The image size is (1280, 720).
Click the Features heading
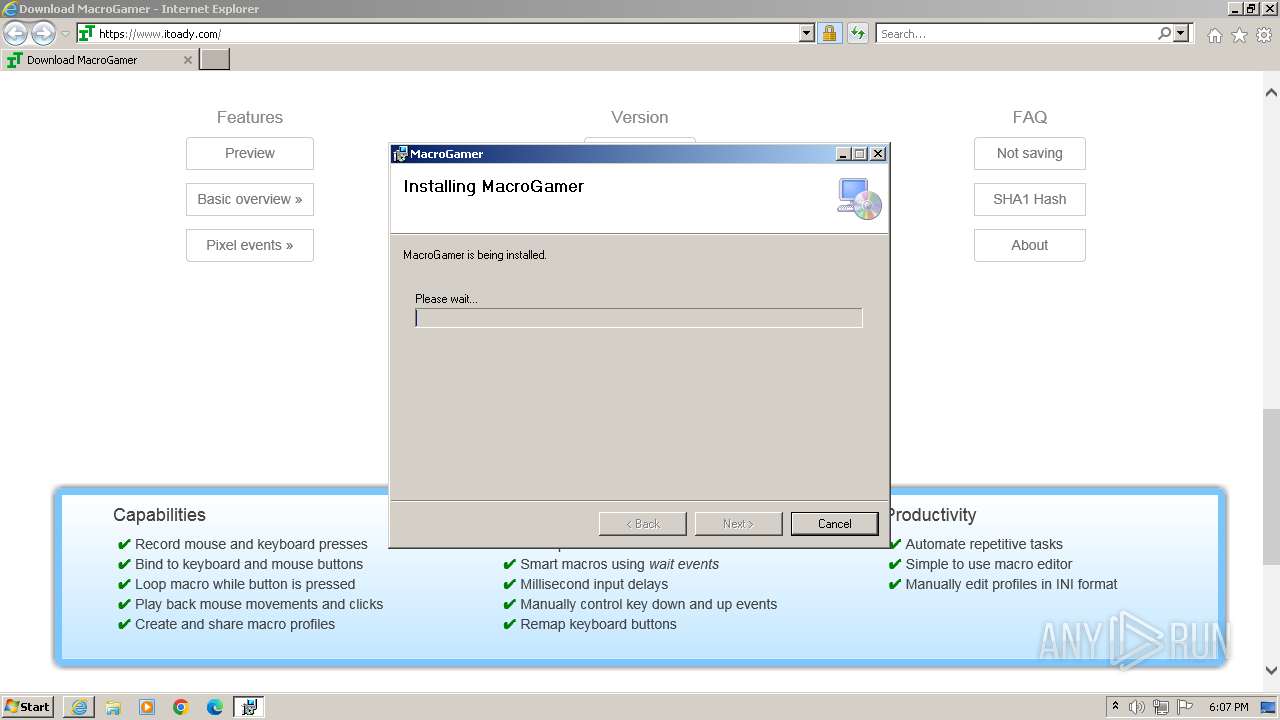click(x=250, y=117)
